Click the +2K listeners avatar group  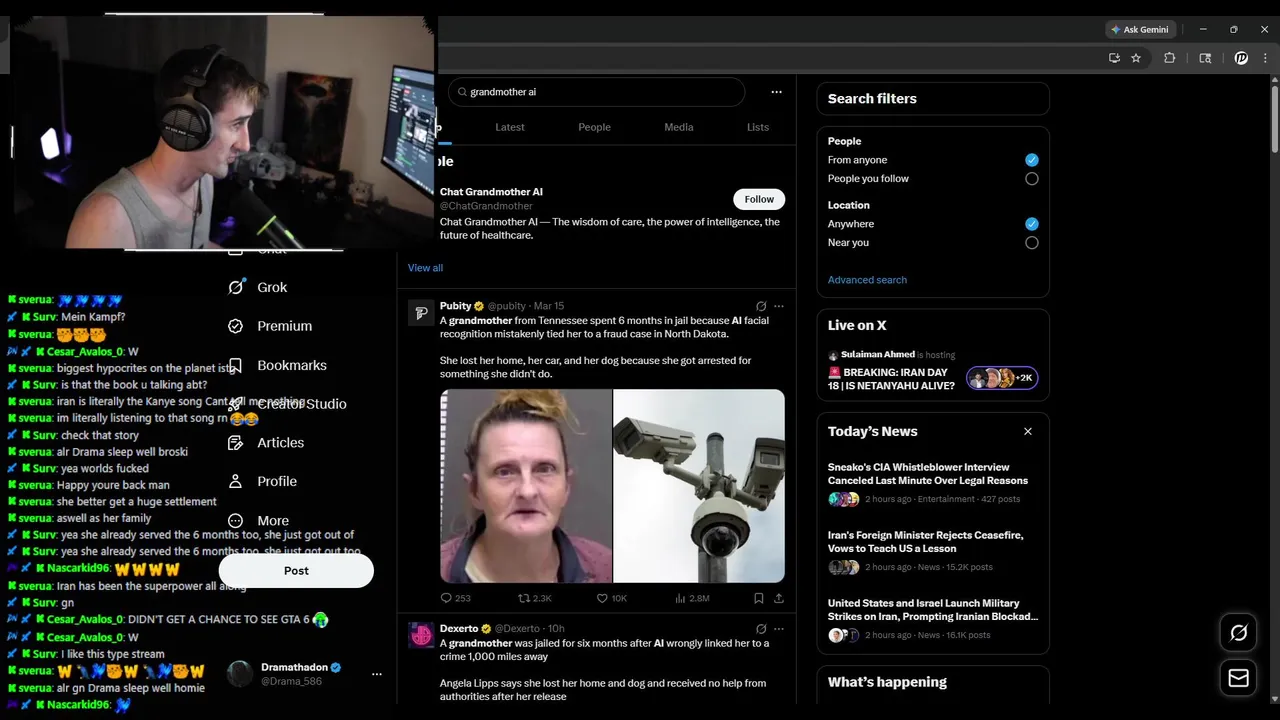[x=1002, y=378]
